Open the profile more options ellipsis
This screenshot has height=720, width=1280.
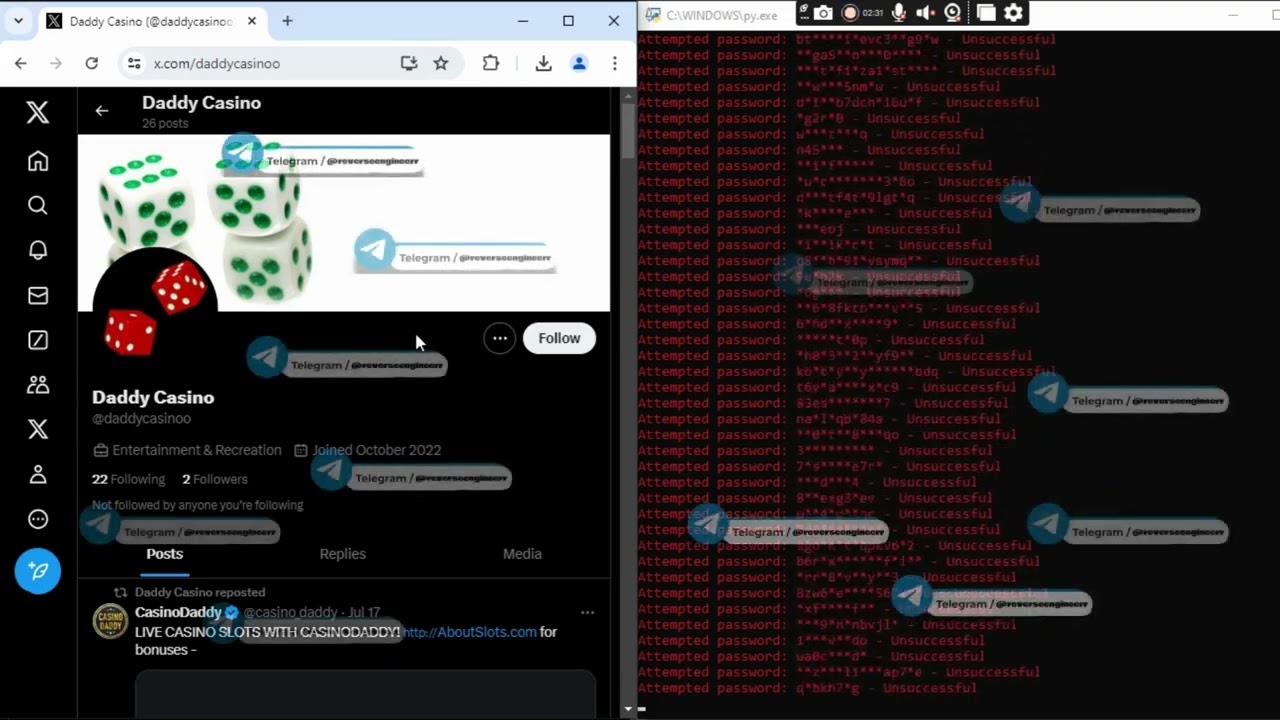pos(499,338)
